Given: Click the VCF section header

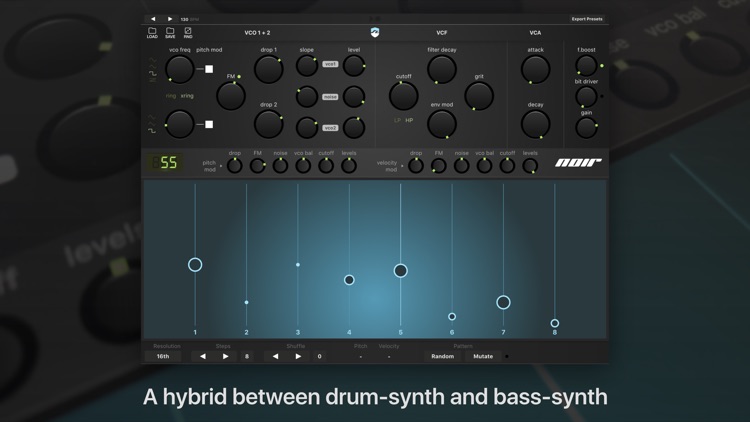Looking at the screenshot, I should (441, 33).
